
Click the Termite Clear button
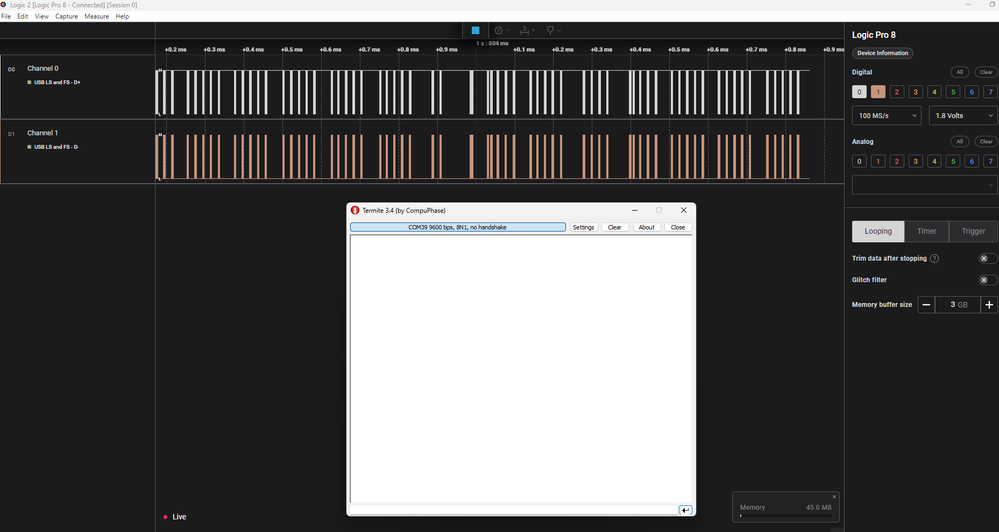614,227
